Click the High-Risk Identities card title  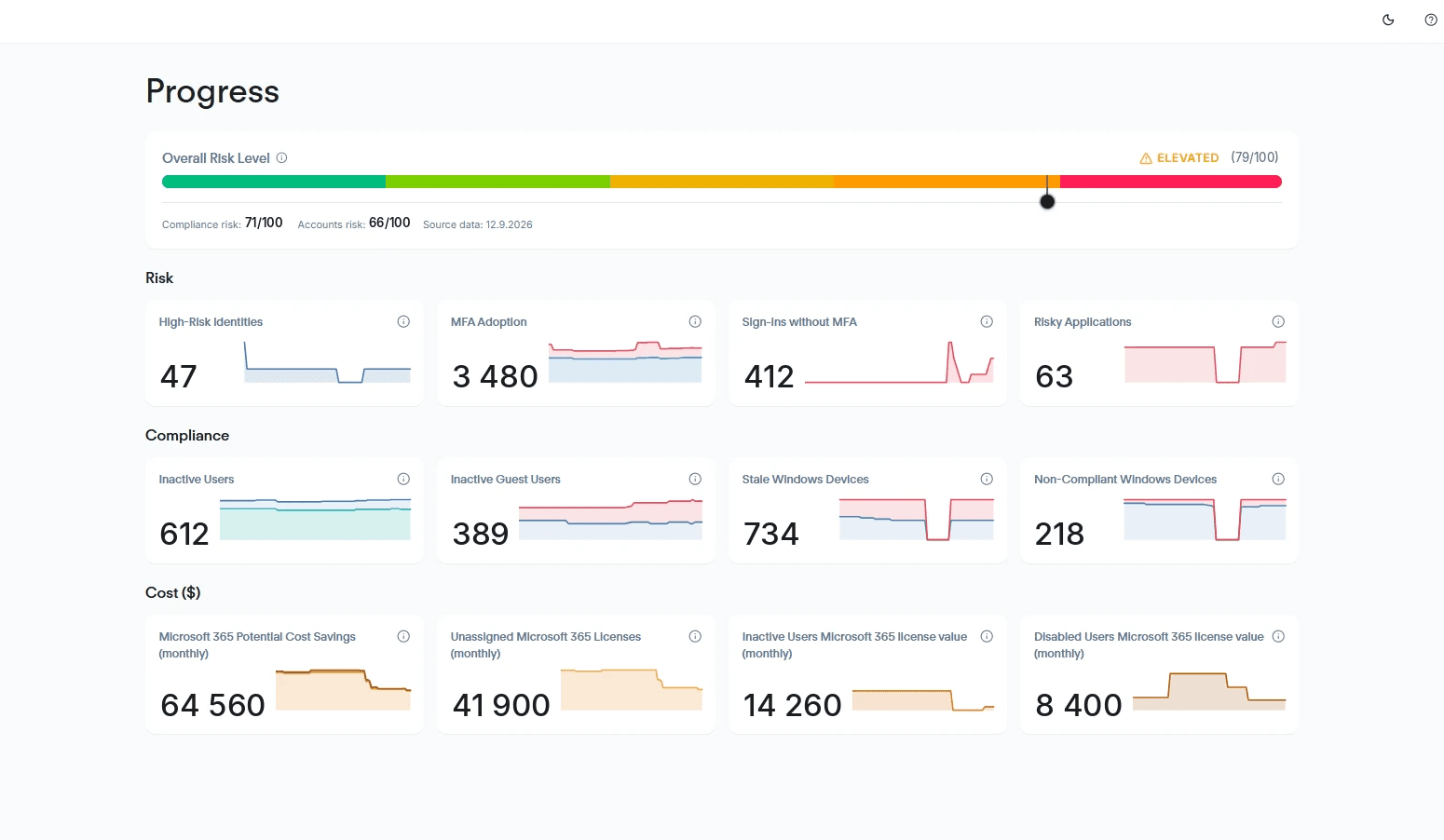[x=211, y=322]
